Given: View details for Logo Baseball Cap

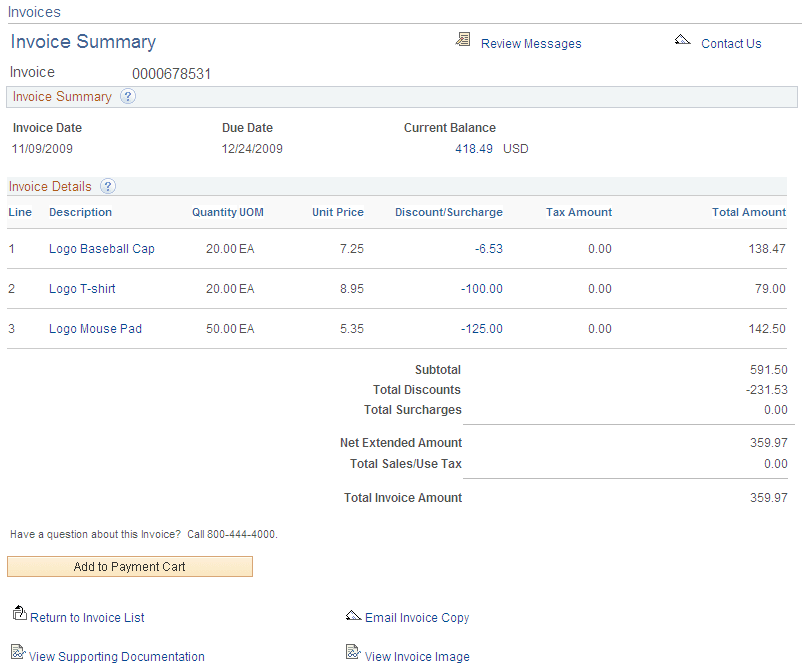Looking at the screenshot, I should click(x=101, y=248).
